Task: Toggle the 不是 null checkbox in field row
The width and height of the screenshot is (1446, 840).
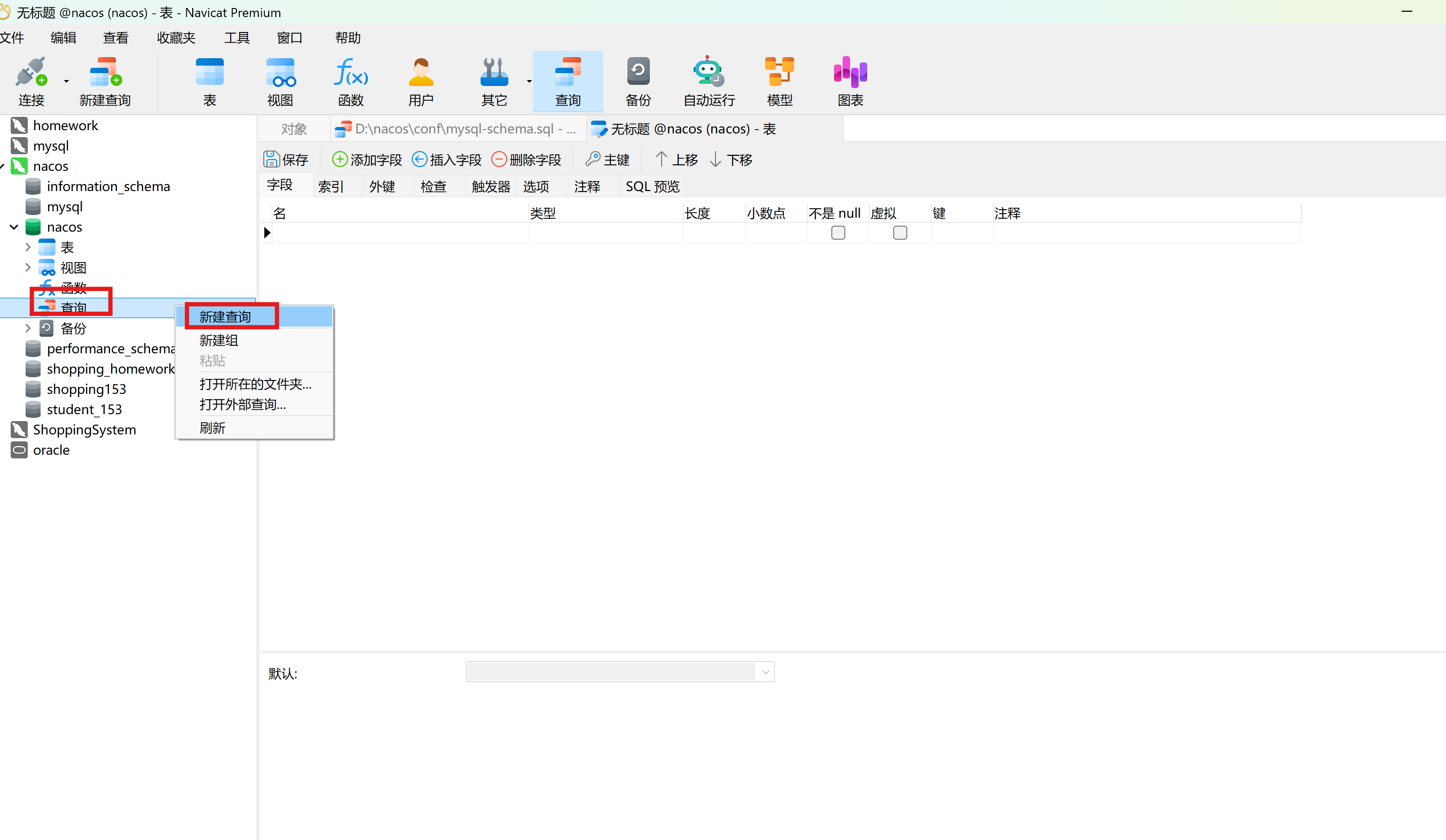Action: 838,233
